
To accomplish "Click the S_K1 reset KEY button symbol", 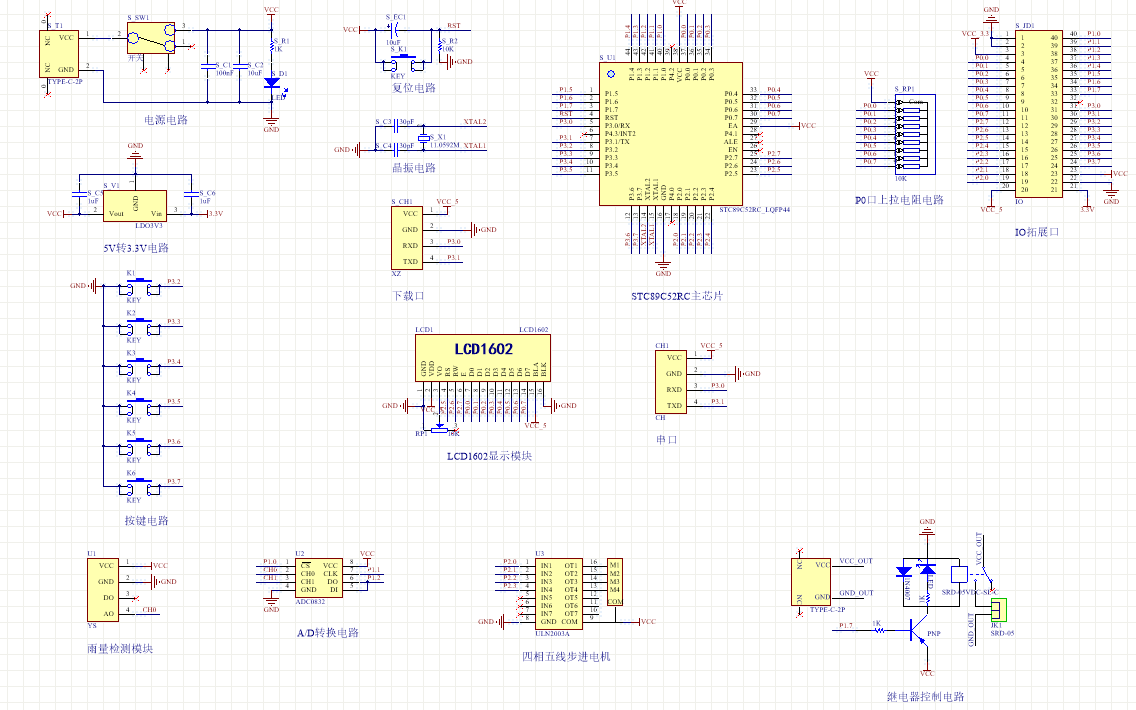I will coord(403,62).
